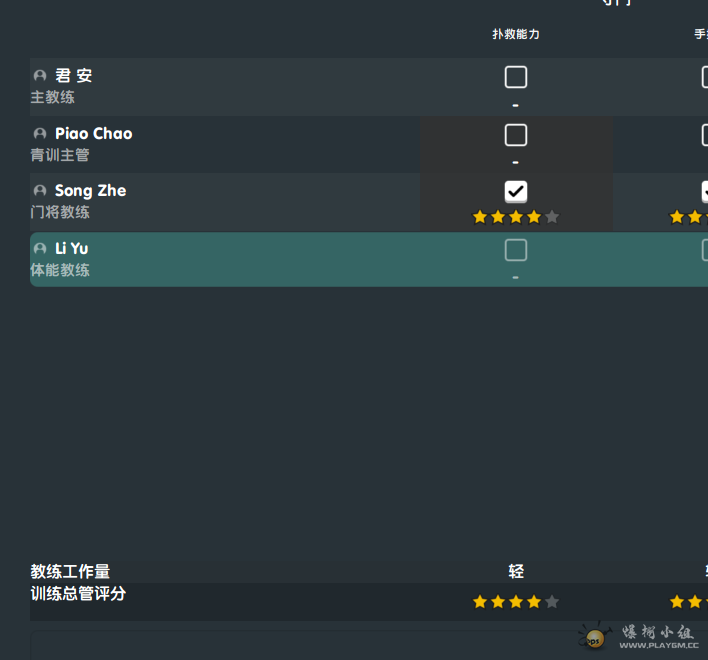Click Song Zhe's 扑救能力 star rating
This screenshot has height=660, width=708.
[516, 217]
